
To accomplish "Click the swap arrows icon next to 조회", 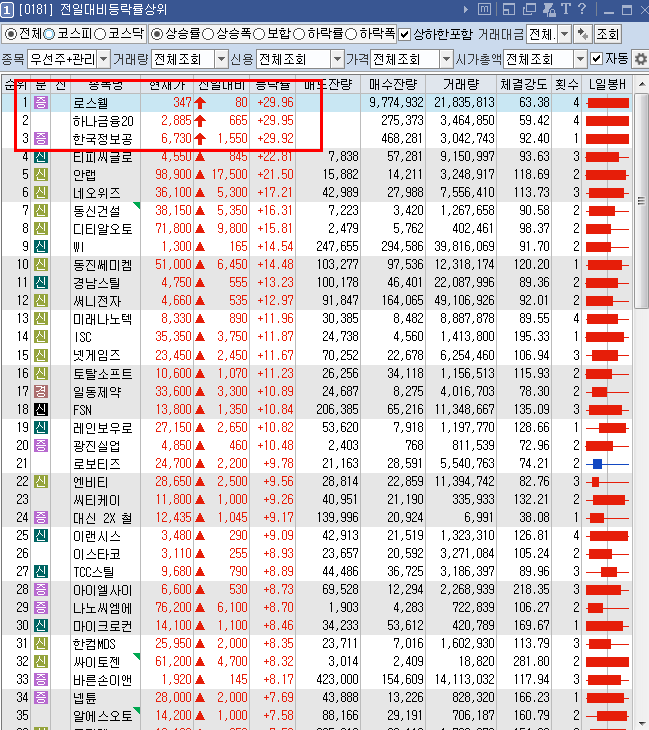I will (x=582, y=34).
